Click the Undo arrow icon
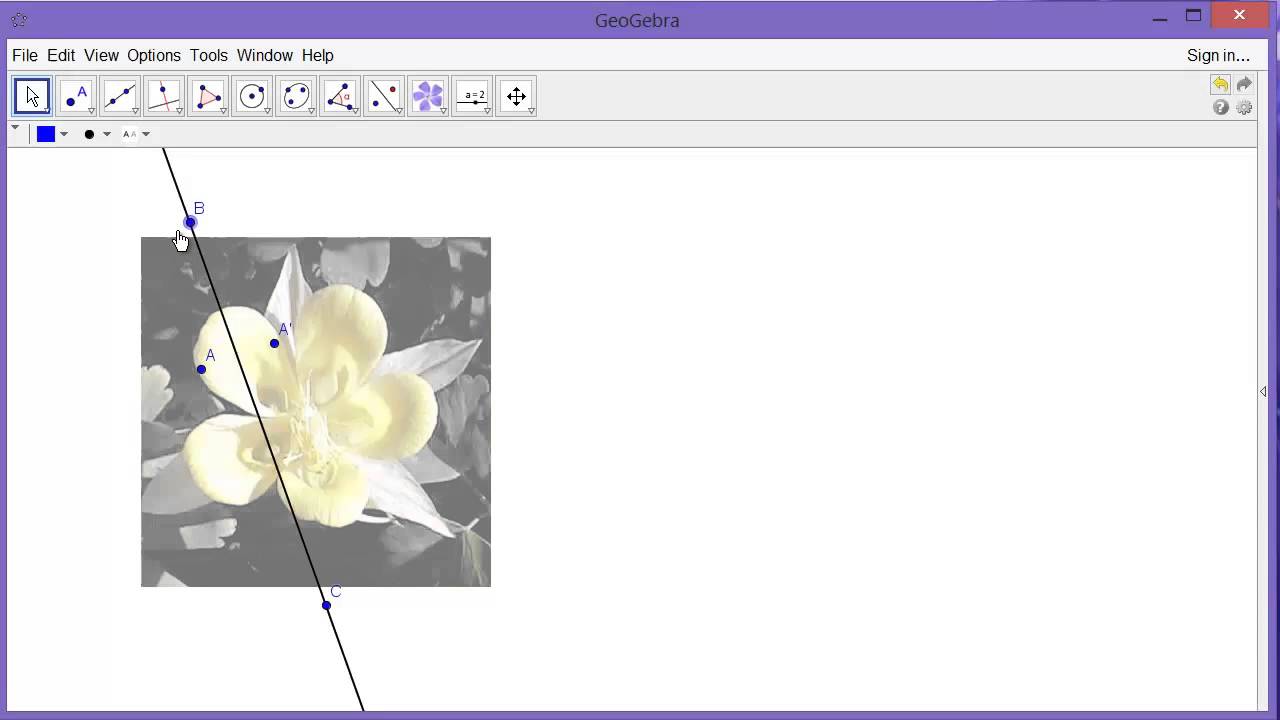This screenshot has height=720, width=1280. click(1220, 85)
